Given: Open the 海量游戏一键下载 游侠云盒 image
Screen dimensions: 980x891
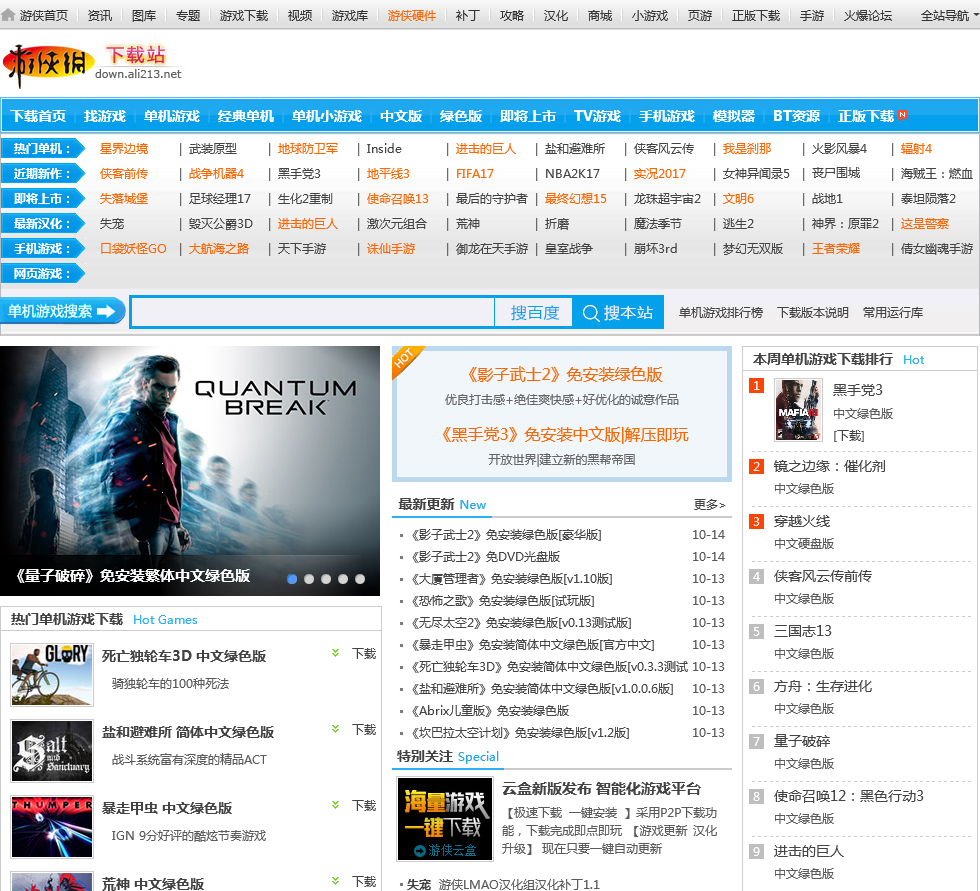Looking at the screenshot, I should (445, 819).
